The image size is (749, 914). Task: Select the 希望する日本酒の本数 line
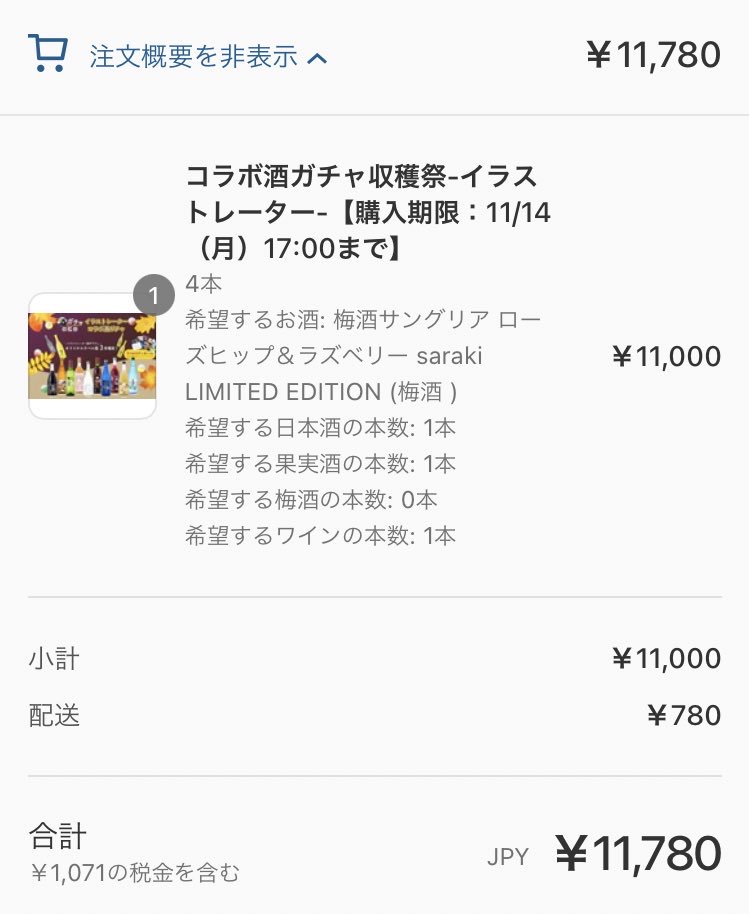click(x=320, y=428)
